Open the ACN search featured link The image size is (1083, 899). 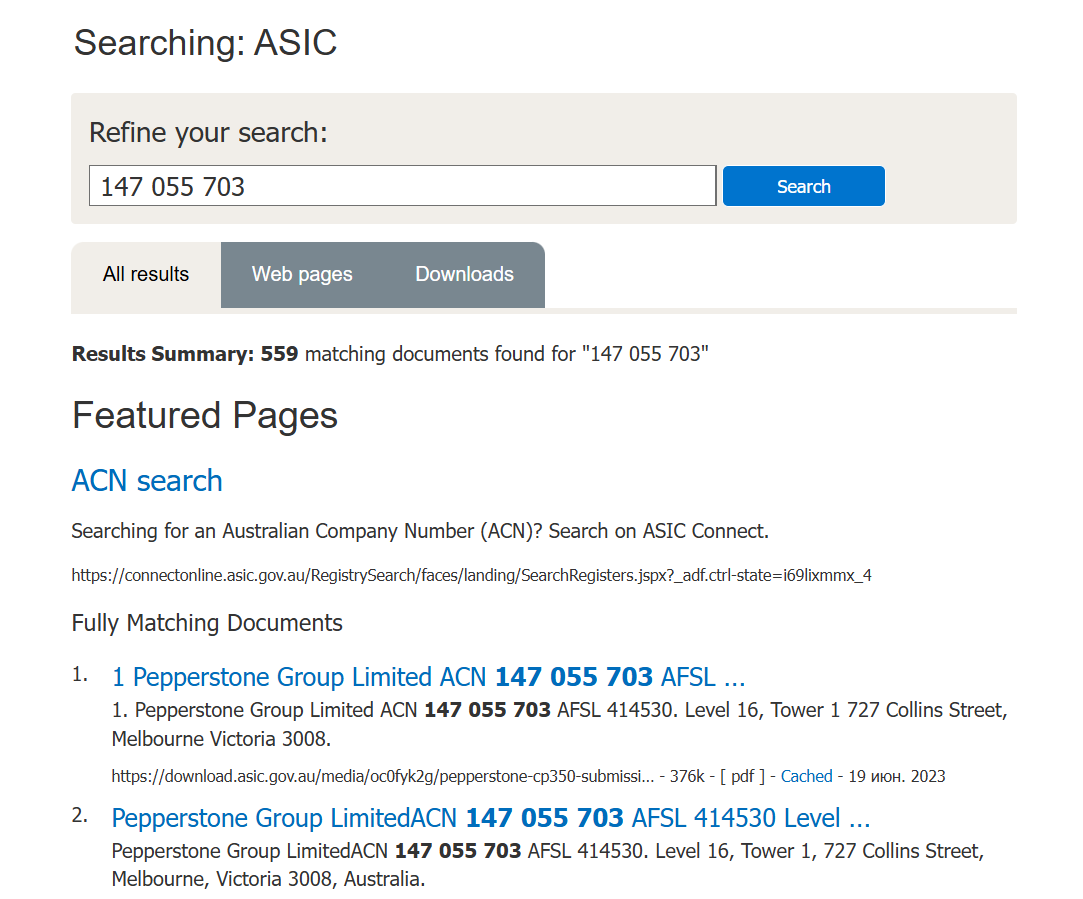(x=147, y=481)
